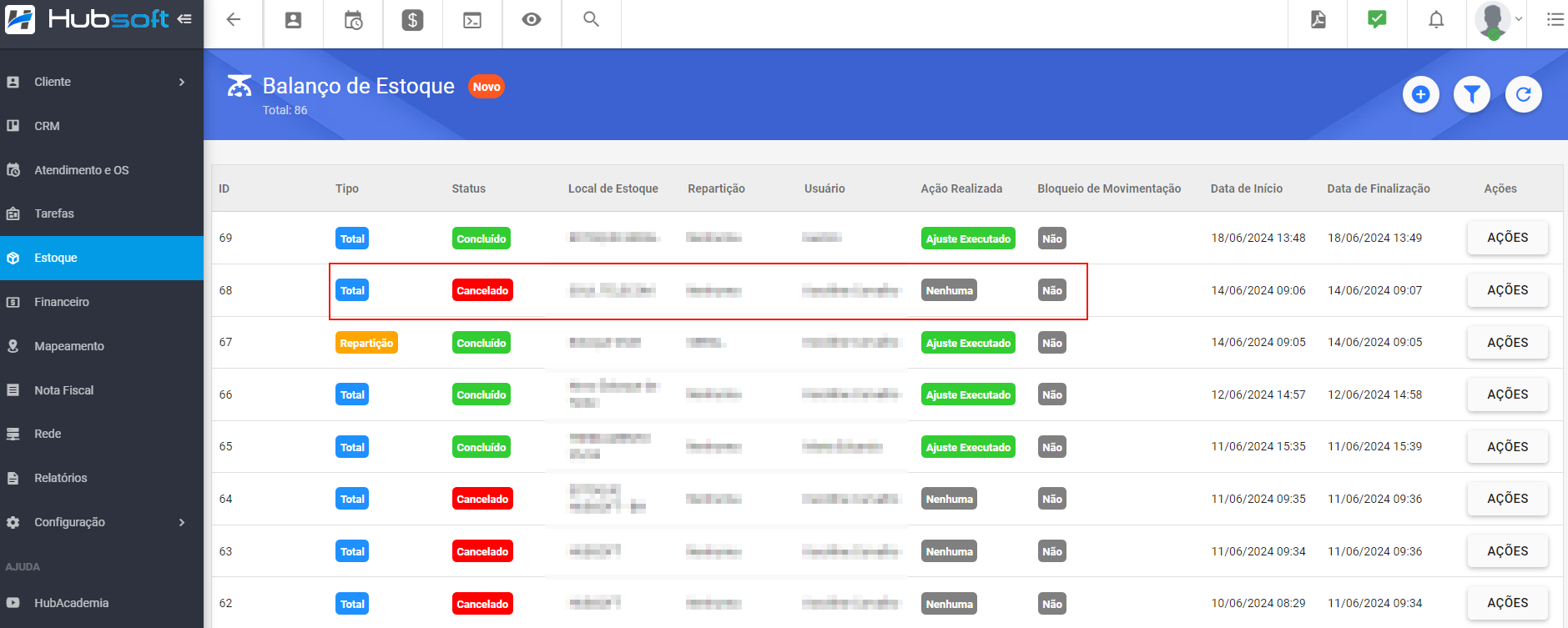Open the green chat checkmark icon
The width and height of the screenshot is (1568, 628).
tap(1377, 19)
